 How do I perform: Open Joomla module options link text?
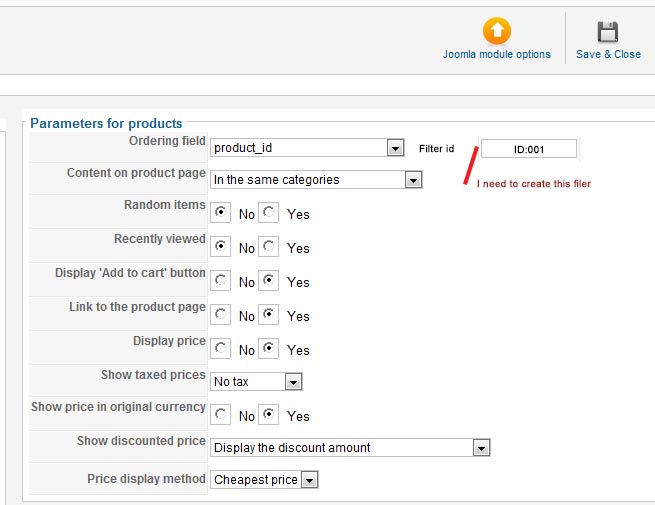497,54
